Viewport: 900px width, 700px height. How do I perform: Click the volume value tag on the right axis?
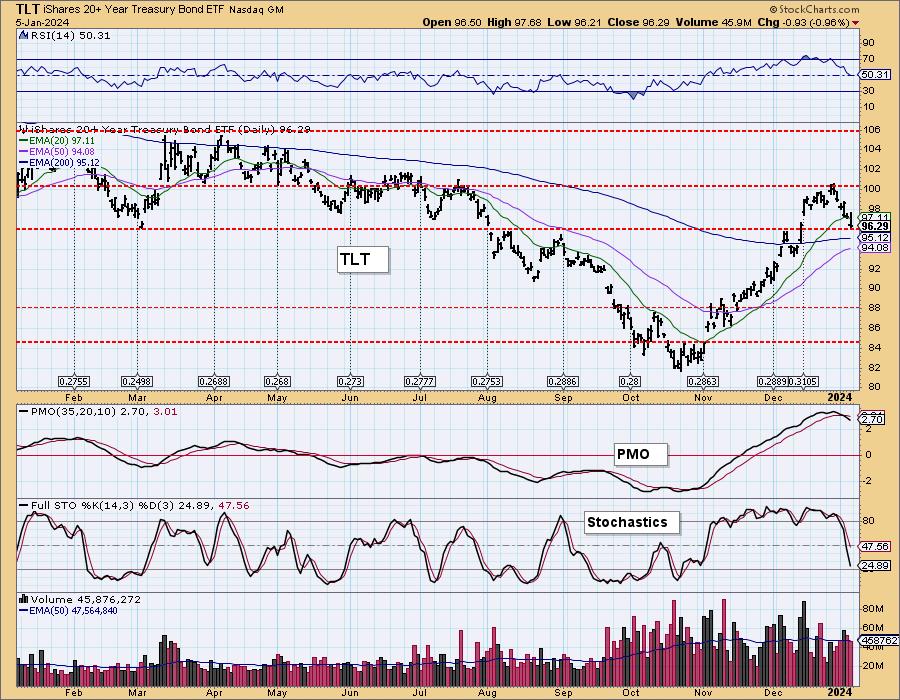tap(877, 640)
